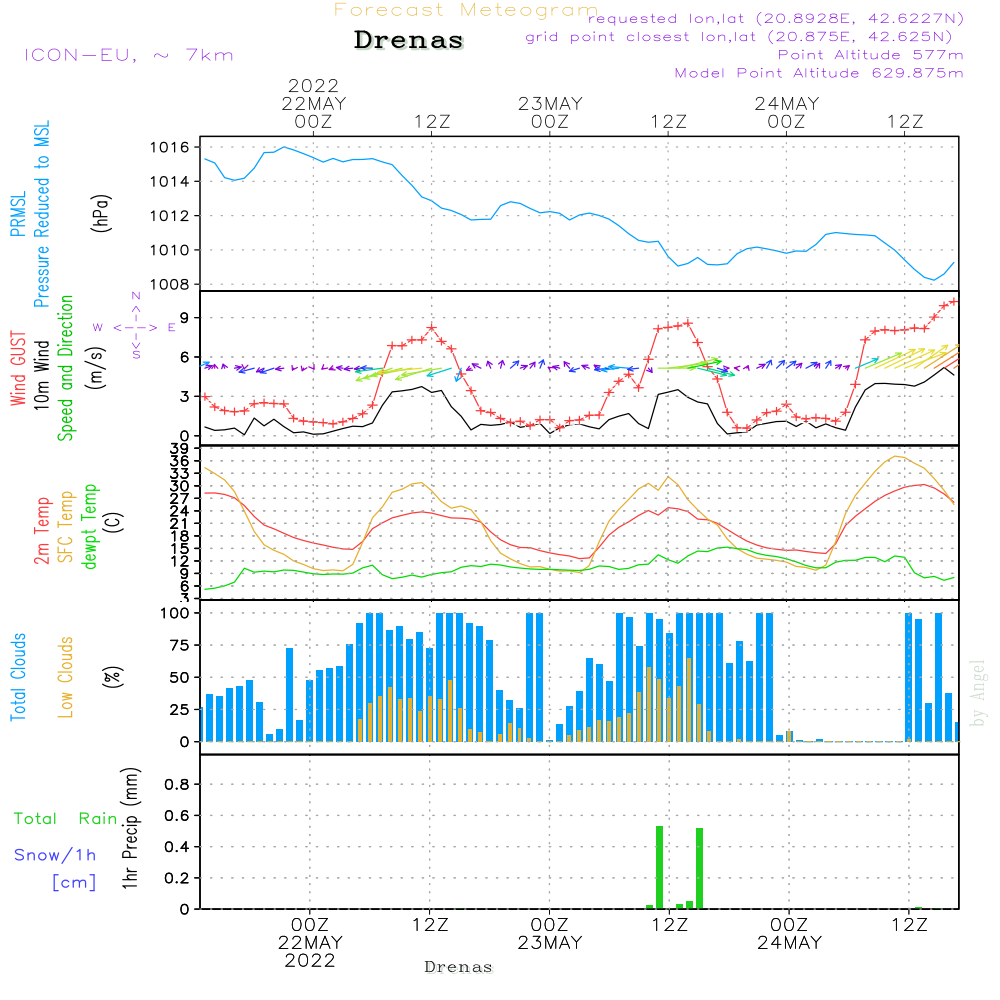Click the 'E' on the compass rose
Screen dimensions: 1000x1000
(x=172, y=328)
